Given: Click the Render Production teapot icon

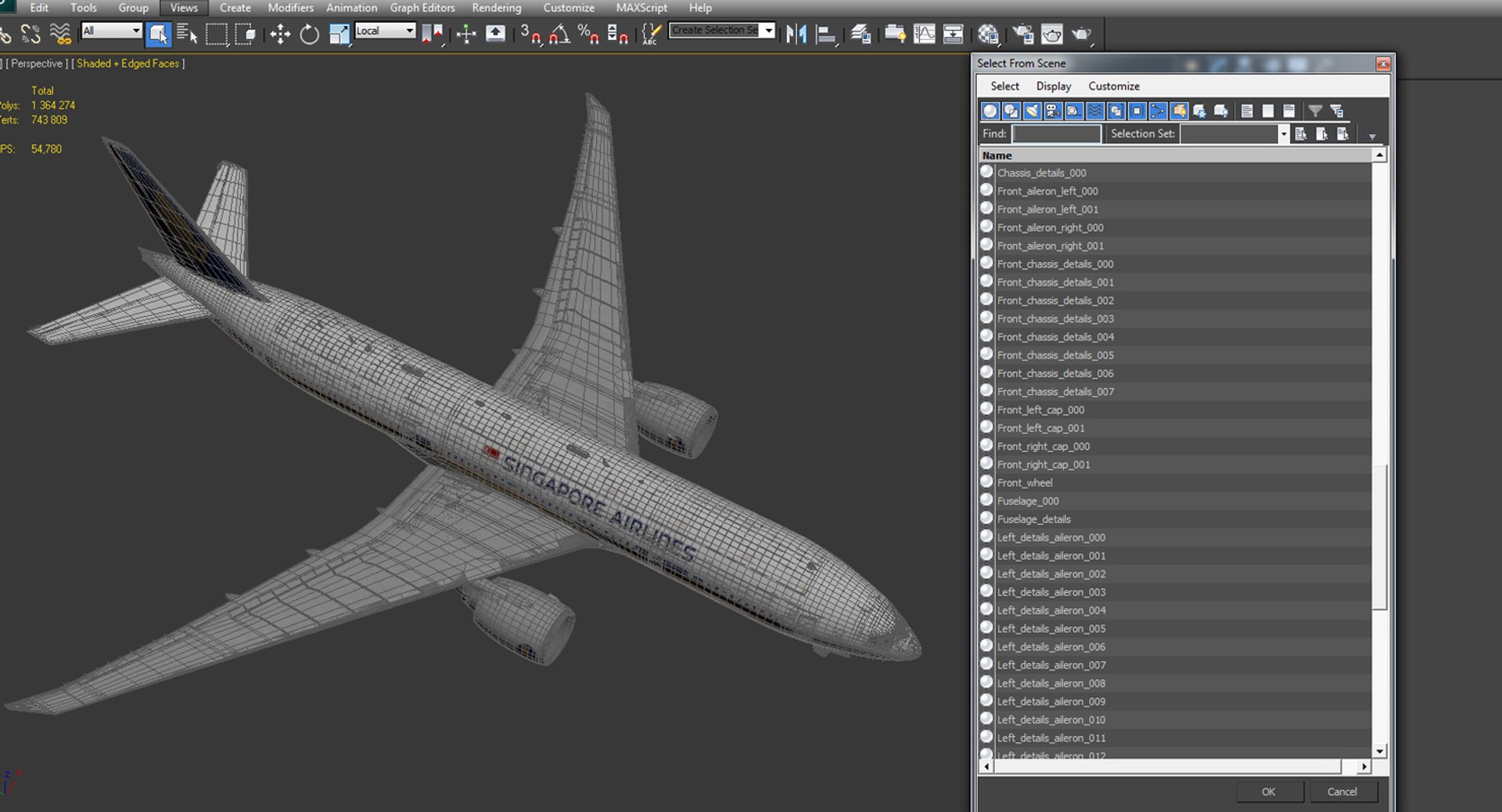Looking at the screenshot, I should [1082, 34].
